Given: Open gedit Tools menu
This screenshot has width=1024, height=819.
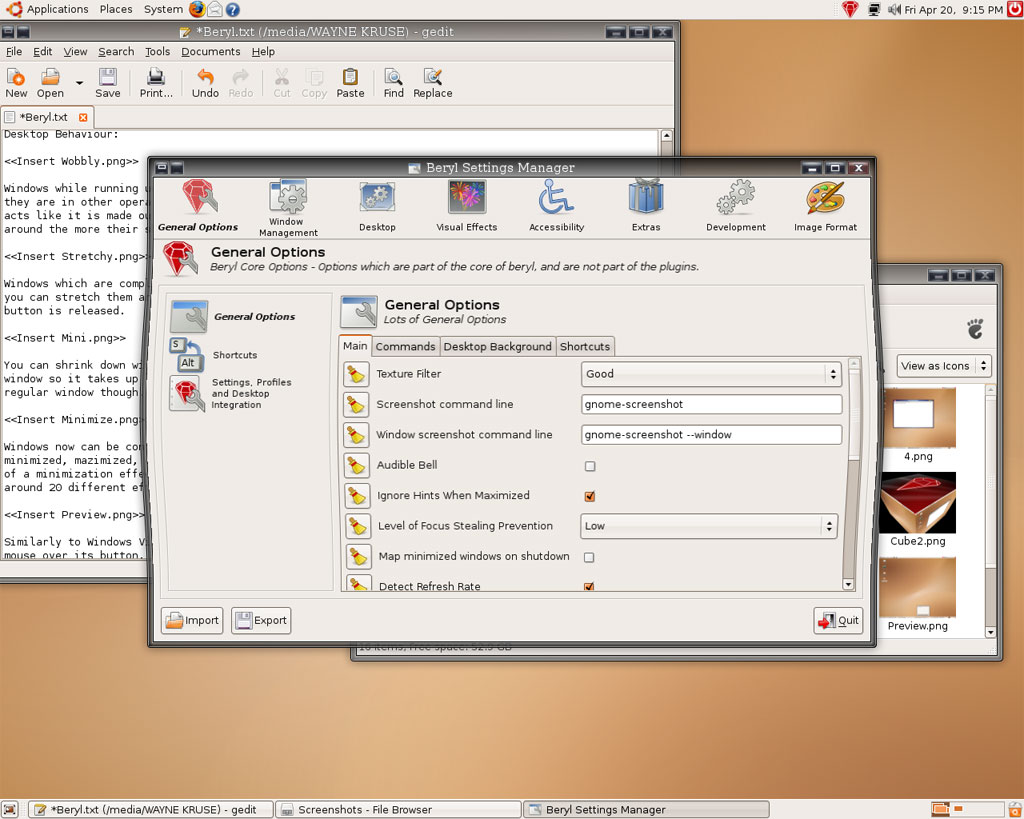Looking at the screenshot, I should pyautogui.click(x=157, y=52).
